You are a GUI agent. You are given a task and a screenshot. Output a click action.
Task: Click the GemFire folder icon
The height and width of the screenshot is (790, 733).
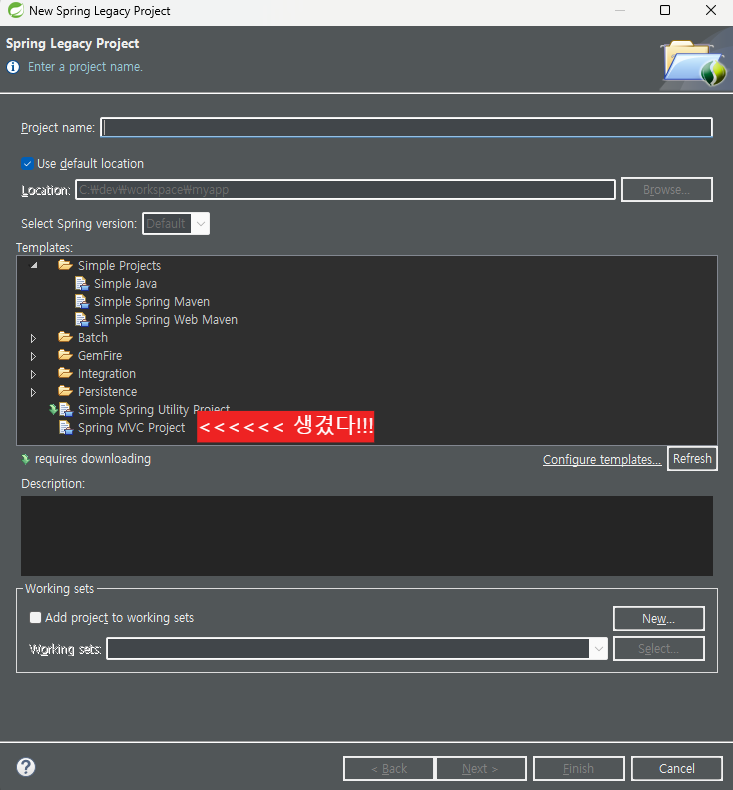(65, 355)
